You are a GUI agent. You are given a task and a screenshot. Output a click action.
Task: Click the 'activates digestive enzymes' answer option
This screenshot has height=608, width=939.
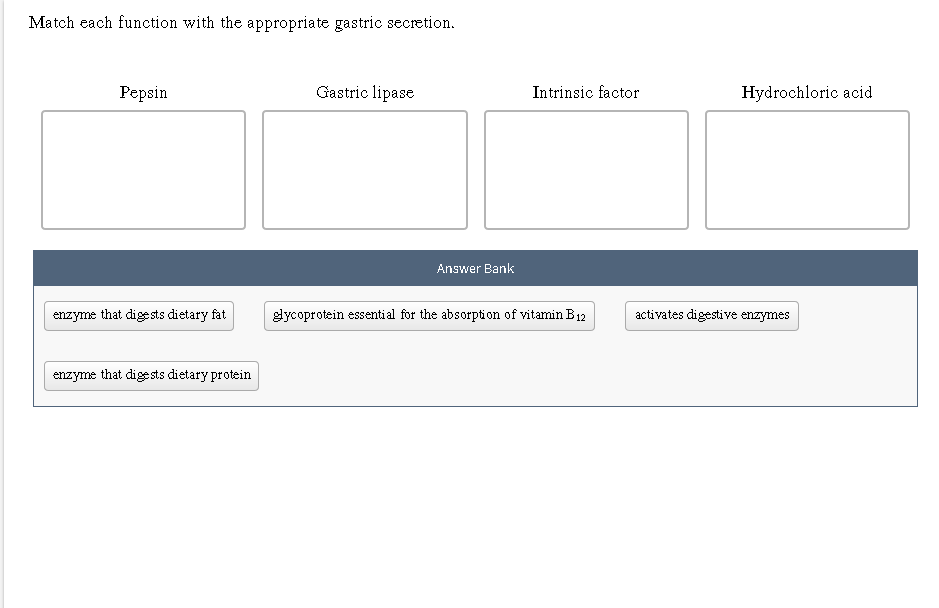(711, 315)
